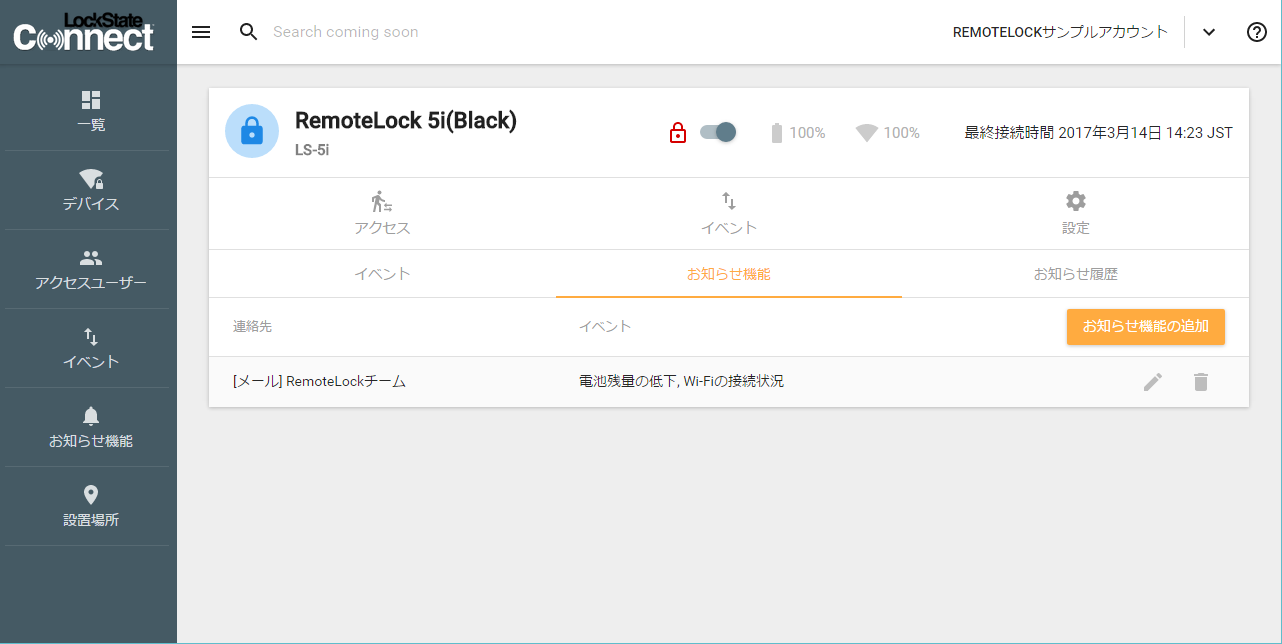Click the blue lock device avatar
Image resolution: width=1282 pixels, height=644 pixels.
(252, 131)
